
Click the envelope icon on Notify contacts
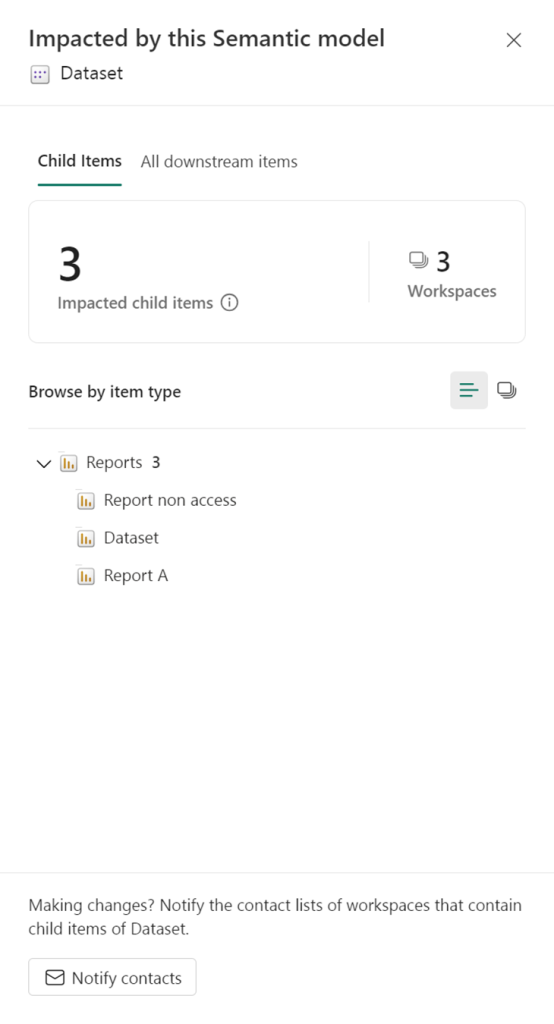pos(55,978)
